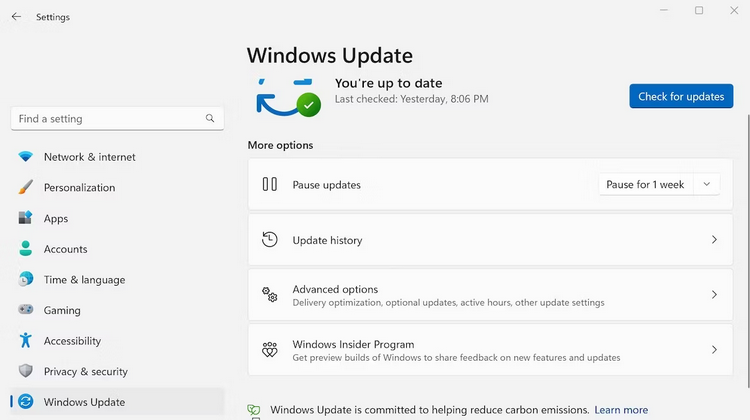Select Windows Update in sidebar
750x420 pixels.
[x=117, y=402]
